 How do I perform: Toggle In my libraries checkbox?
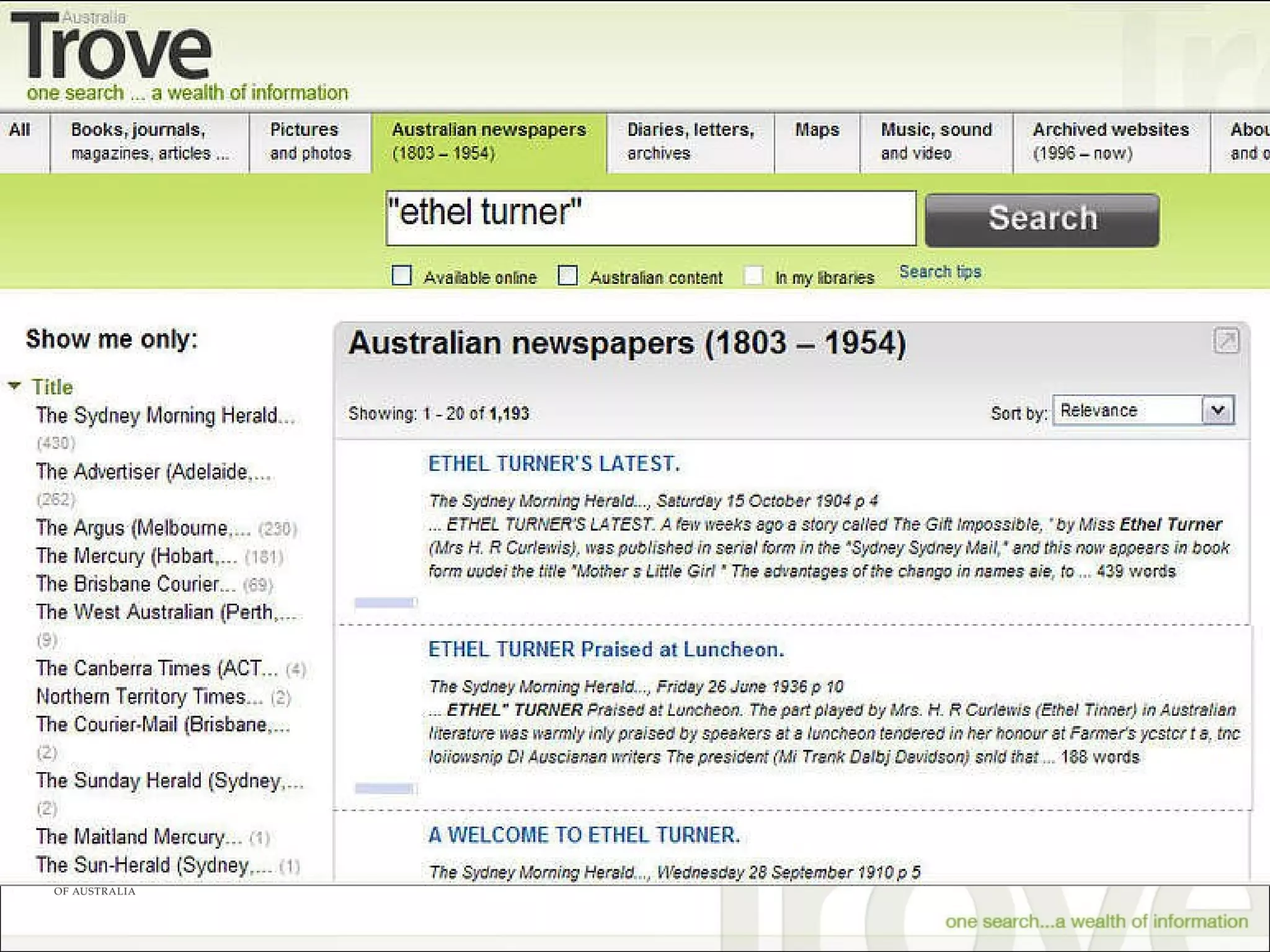coord(753,275)
